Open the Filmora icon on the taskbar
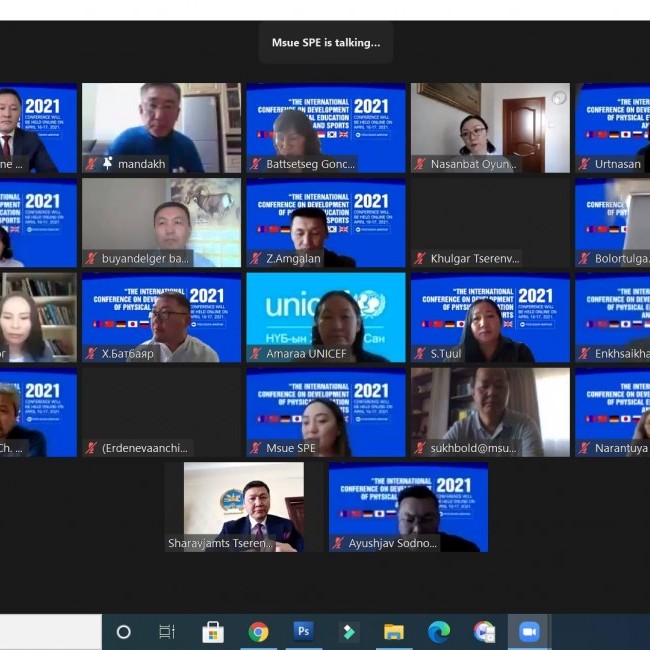 pyautogui.click(x=349, y=632)
